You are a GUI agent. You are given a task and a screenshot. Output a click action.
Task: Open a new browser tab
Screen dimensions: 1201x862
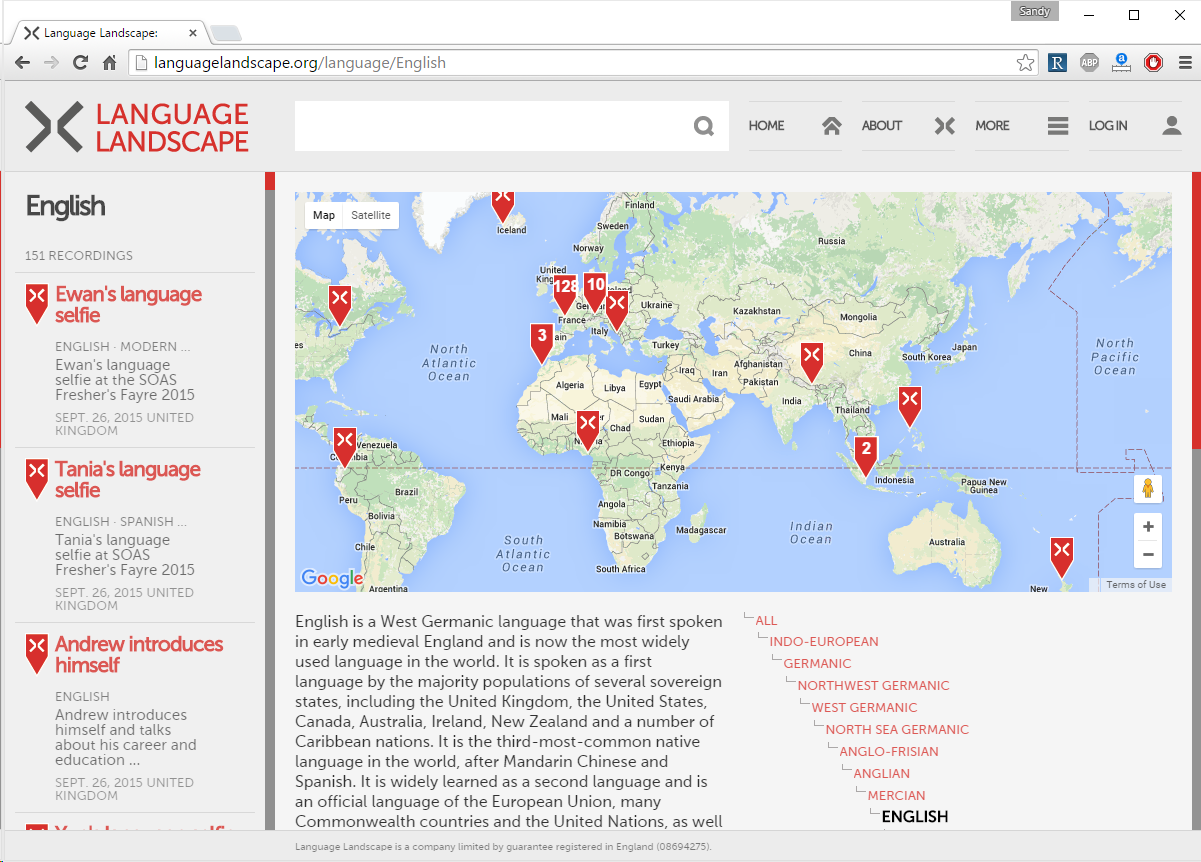[x=226, y=33]
